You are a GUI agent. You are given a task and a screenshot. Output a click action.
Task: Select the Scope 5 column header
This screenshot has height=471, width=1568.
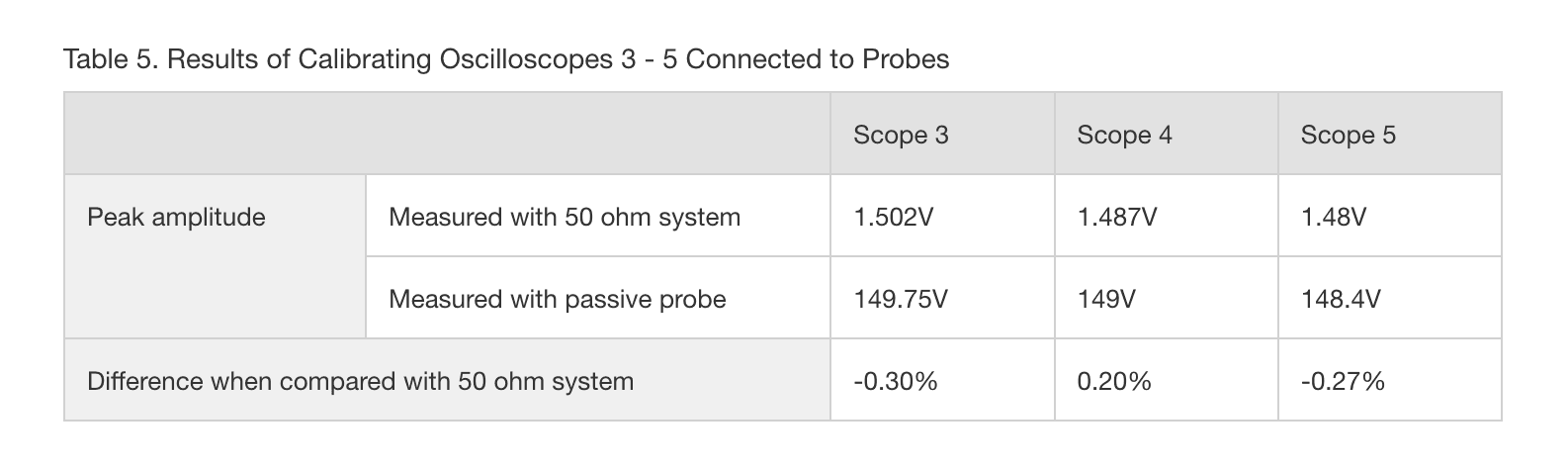tap(1348, 135)
